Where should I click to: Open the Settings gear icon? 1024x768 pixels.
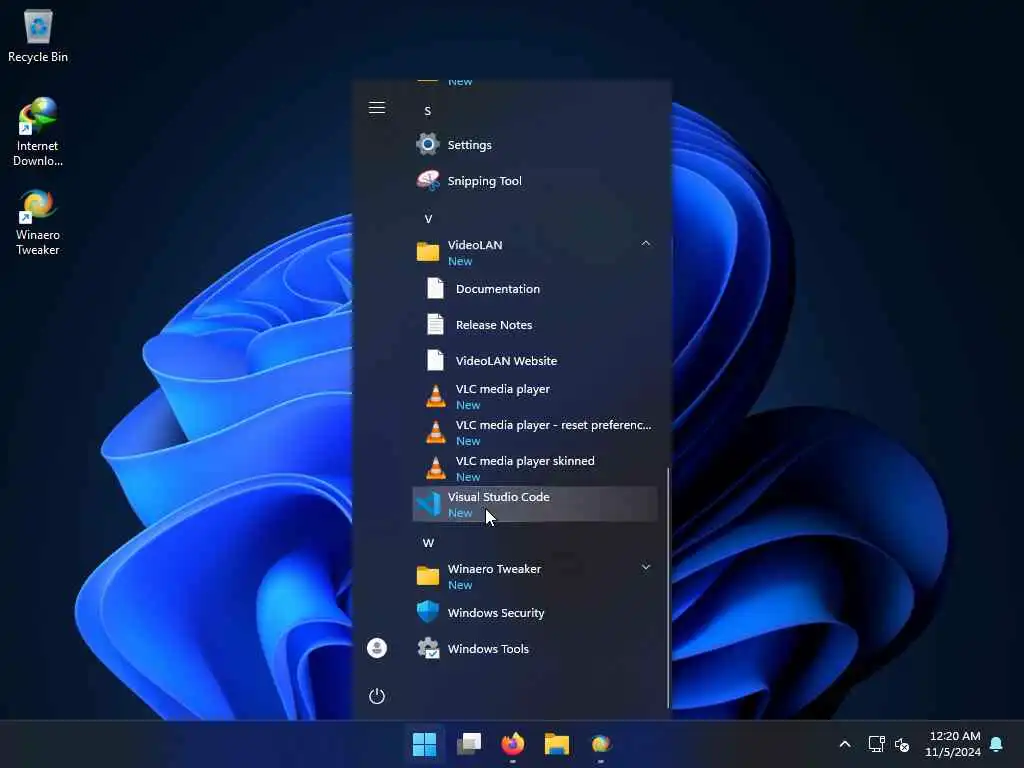pos(428,144)
